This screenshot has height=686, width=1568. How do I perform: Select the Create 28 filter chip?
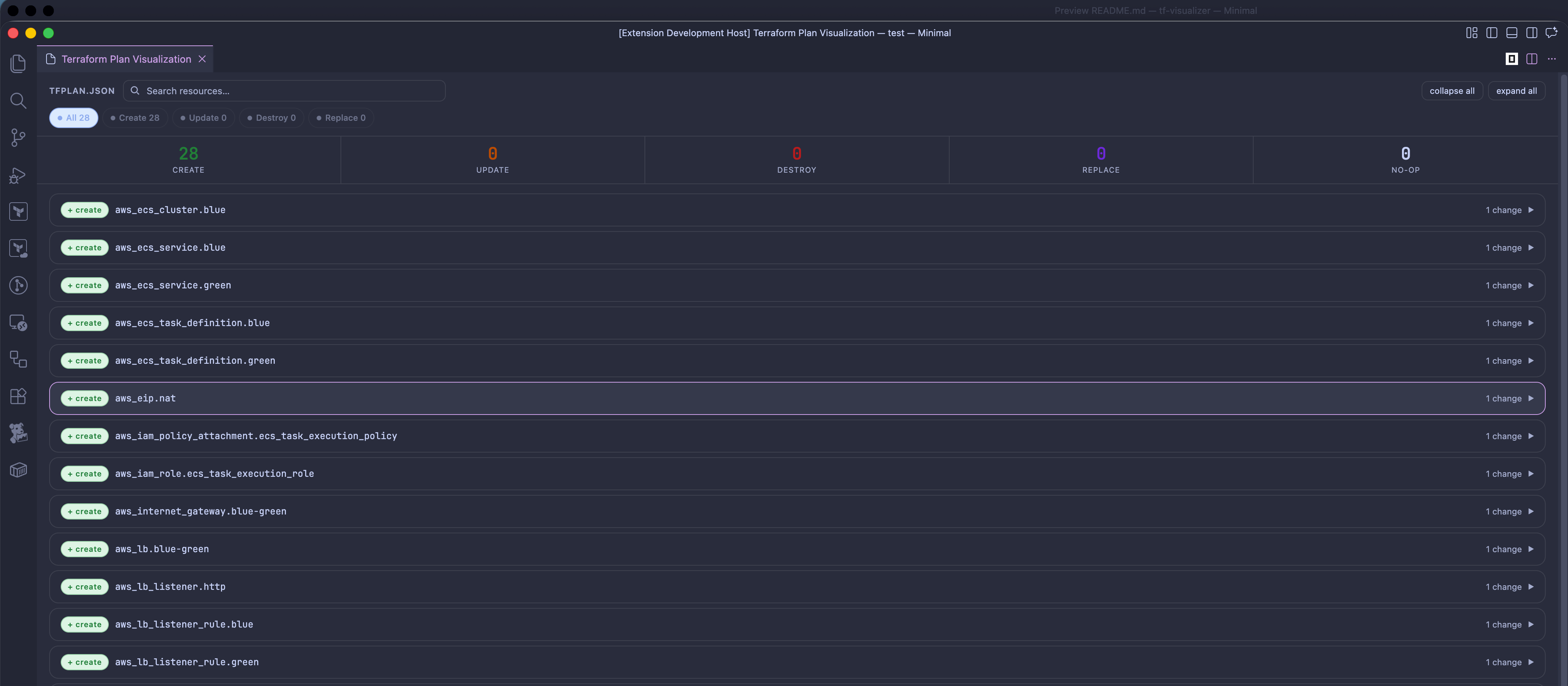point(135,118)
